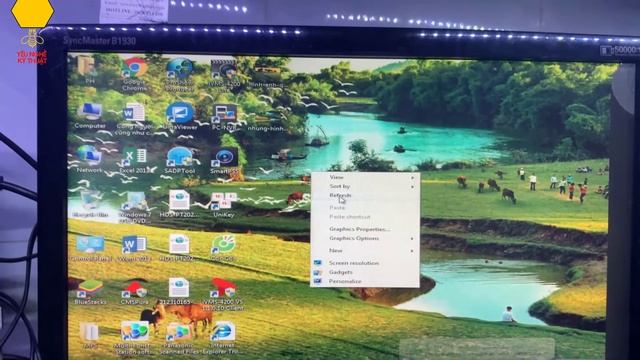Open the Panasonic Scanned Files shortcut
Image resolution: width=640 pixels, height=360 pixels.
178,338
